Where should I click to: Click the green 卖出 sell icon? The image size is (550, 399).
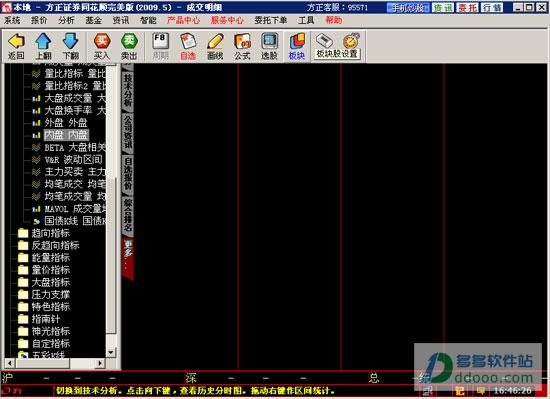pyautogui.click(x=129, y=46)
